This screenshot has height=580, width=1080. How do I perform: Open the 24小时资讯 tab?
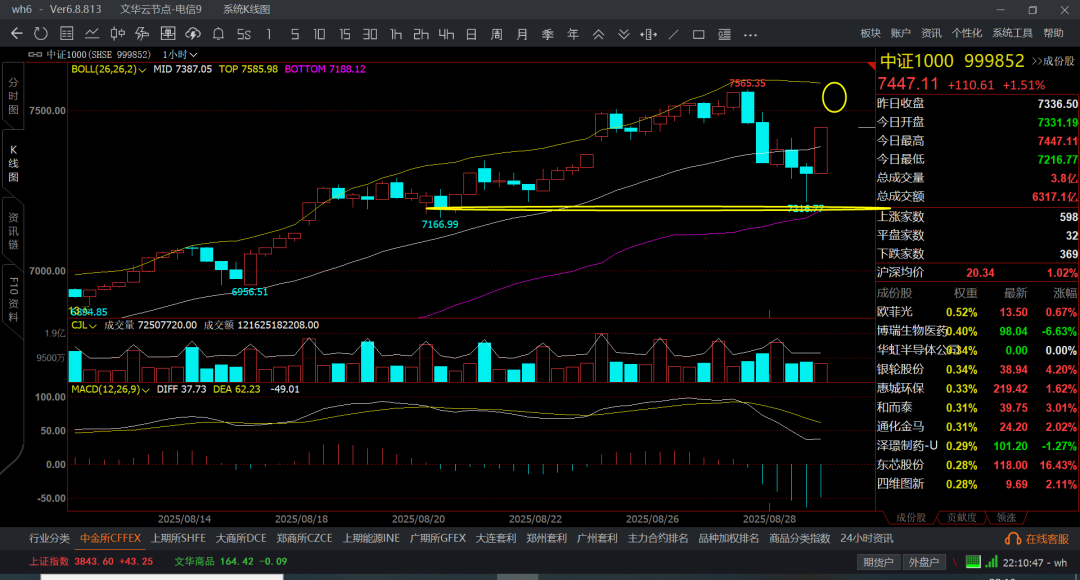click(x=866, y=539)
